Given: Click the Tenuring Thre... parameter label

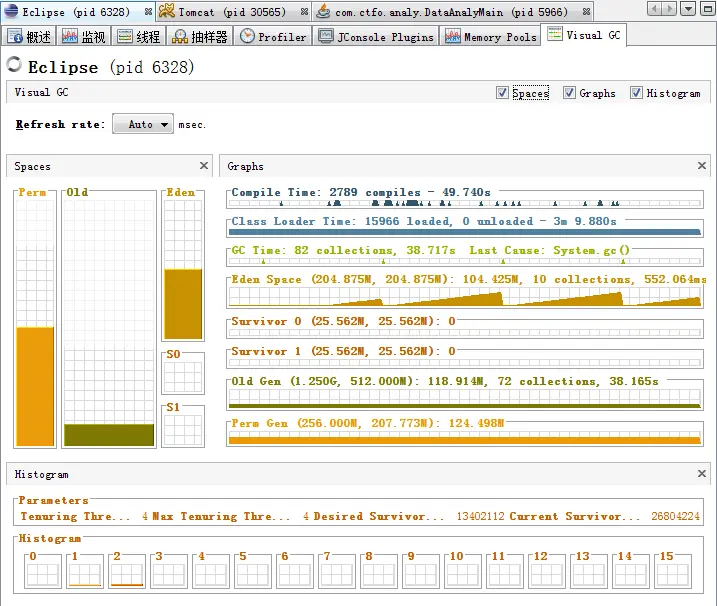Looking at the screenshot, I should (x=75, y=516).
